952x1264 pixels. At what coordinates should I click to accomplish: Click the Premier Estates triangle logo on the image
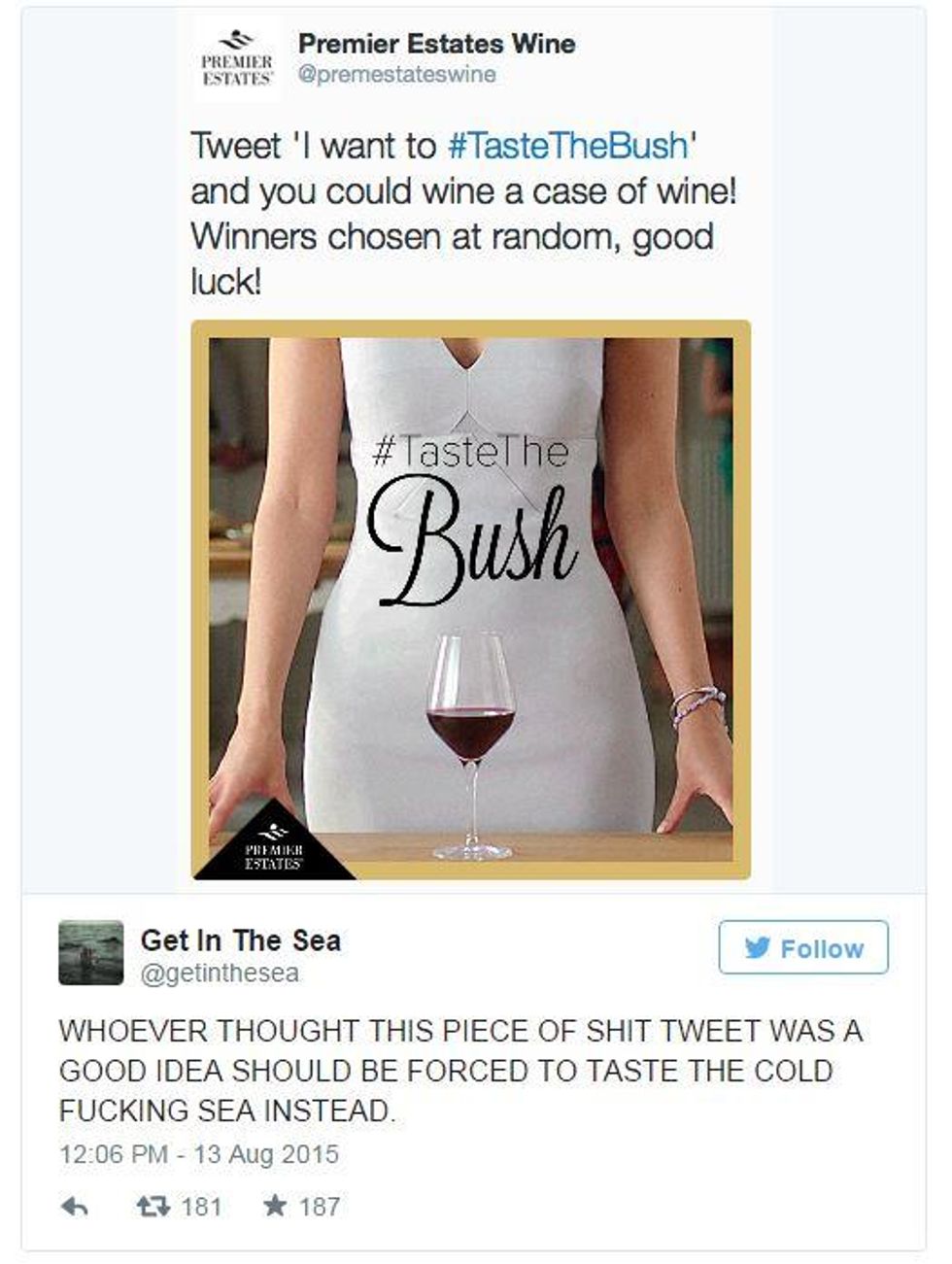click(273, 841)
